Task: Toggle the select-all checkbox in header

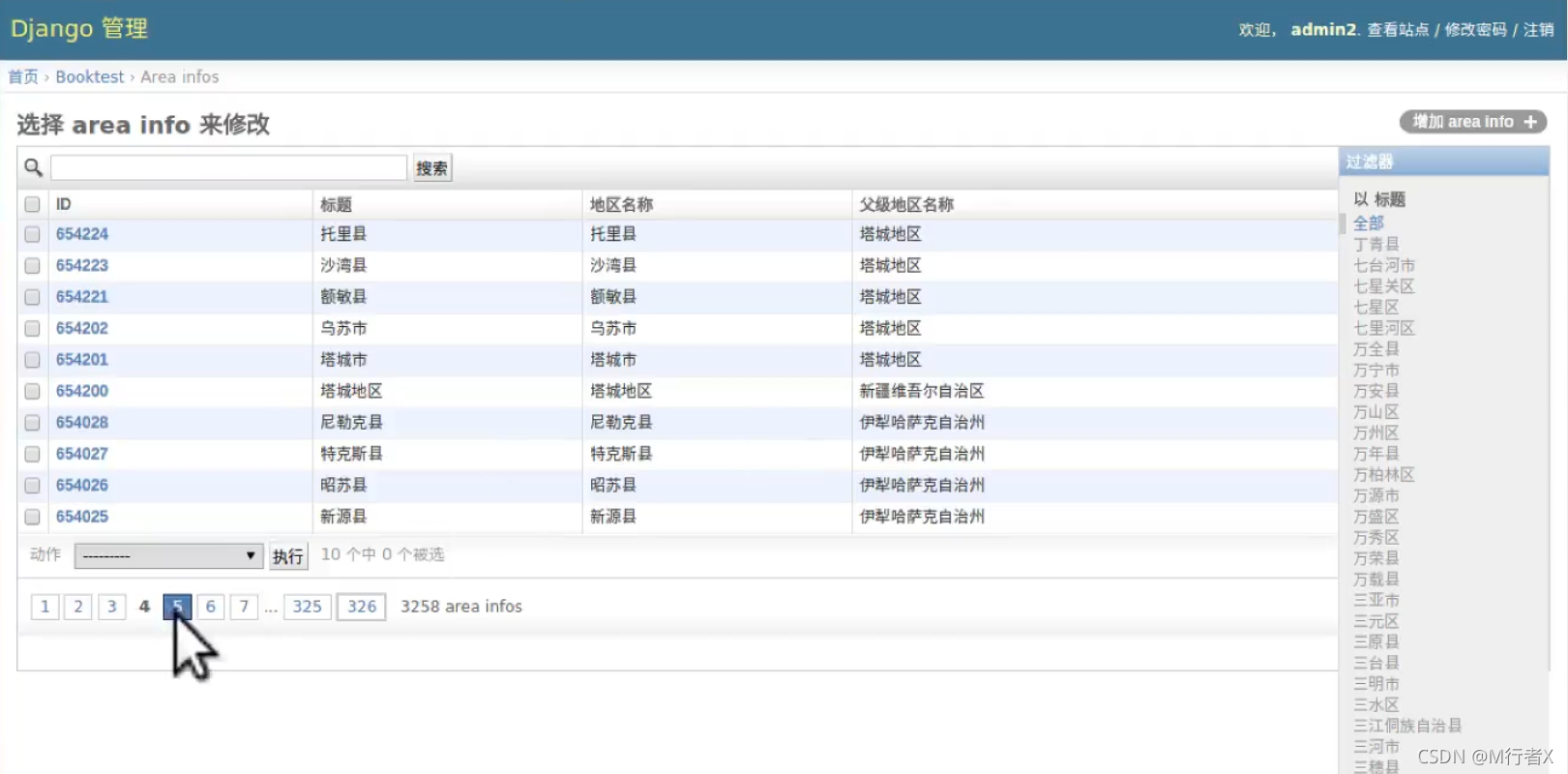Action: [32, 204]
